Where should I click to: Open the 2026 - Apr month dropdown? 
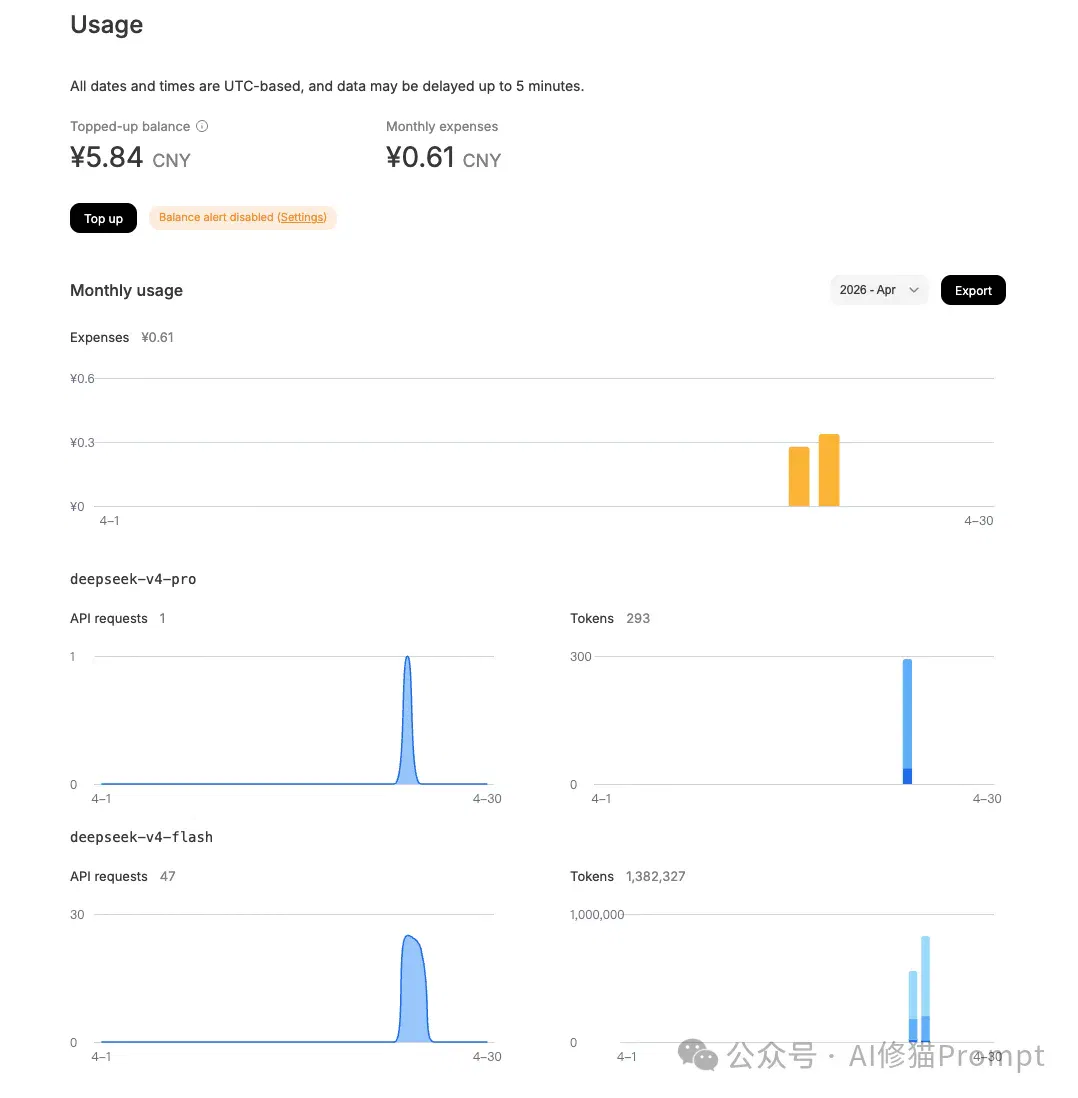879,290
